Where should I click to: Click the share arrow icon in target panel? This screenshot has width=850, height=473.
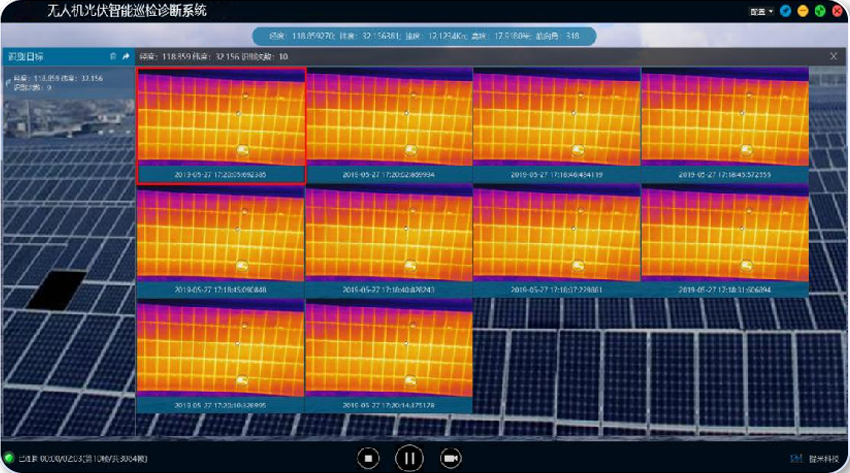126,56
